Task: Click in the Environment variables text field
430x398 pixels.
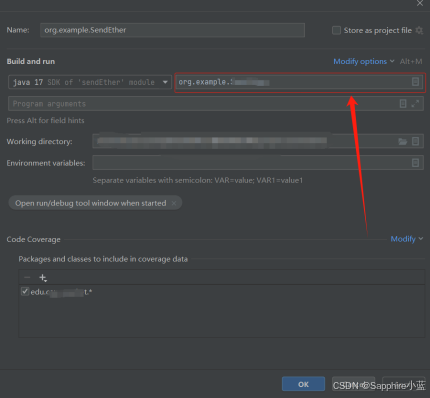Action: point(252,163)
